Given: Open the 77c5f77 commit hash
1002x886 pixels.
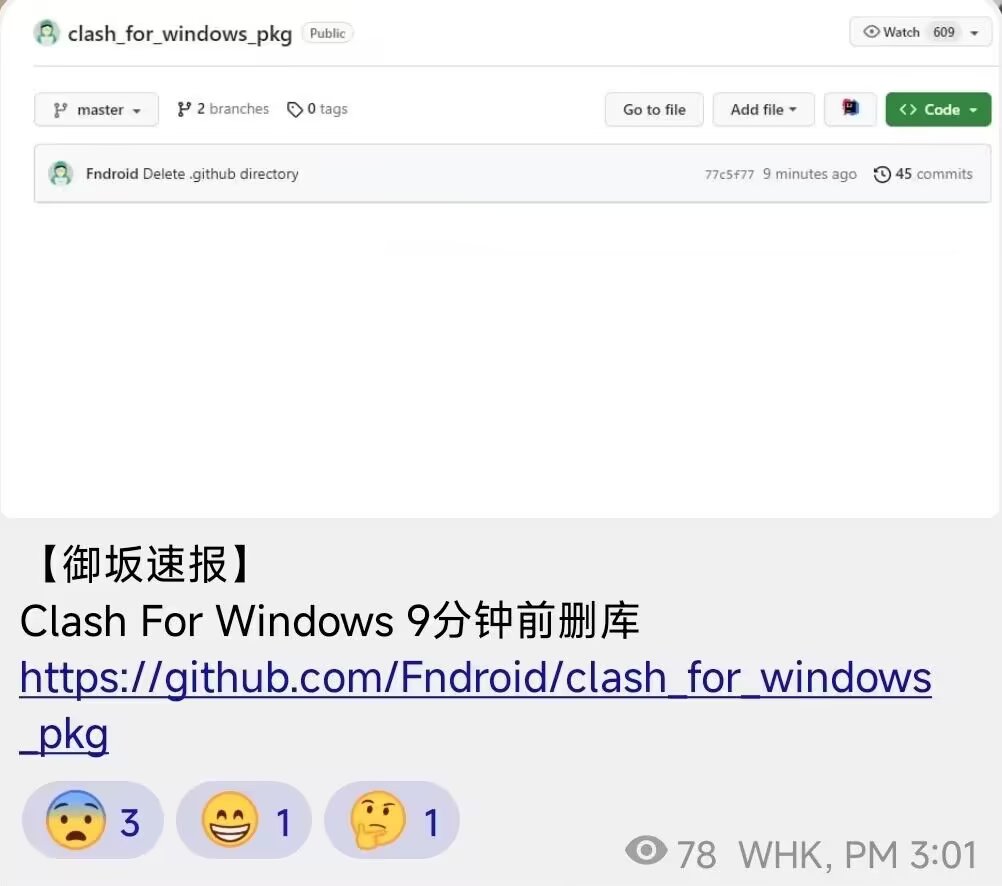Looking at the screenshot, I should [x=729, y=174].
